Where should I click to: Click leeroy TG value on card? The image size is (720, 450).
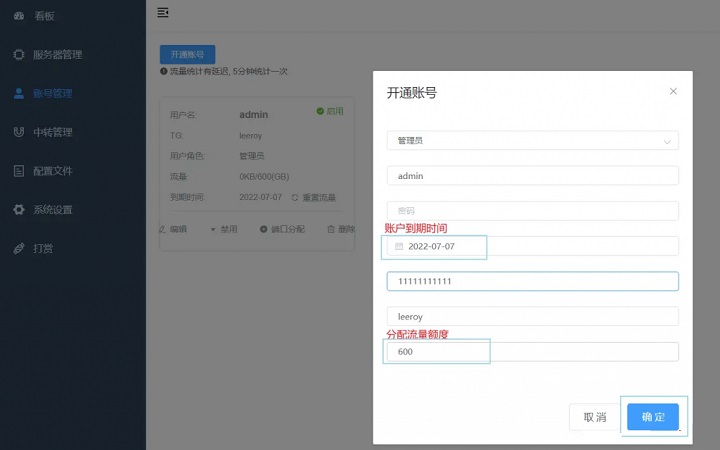[250, 136]
